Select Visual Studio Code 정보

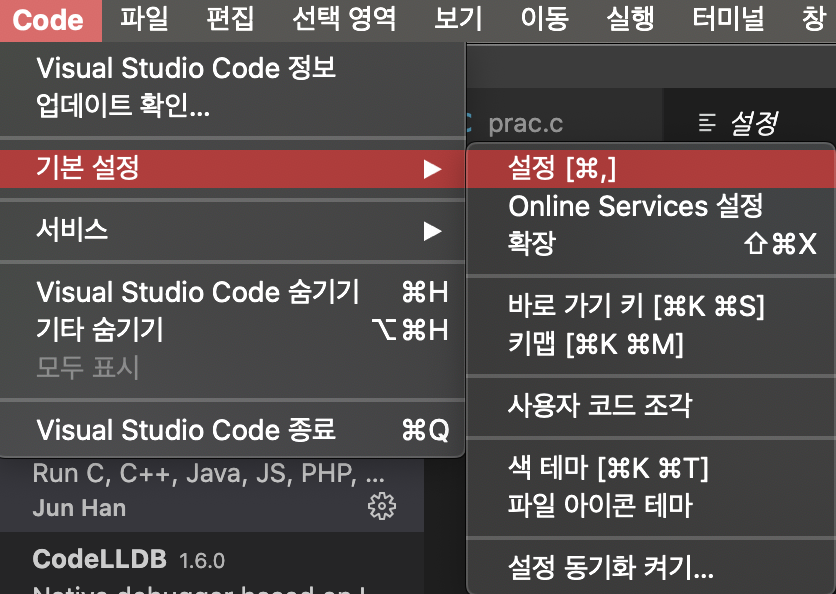coord(232,68)
